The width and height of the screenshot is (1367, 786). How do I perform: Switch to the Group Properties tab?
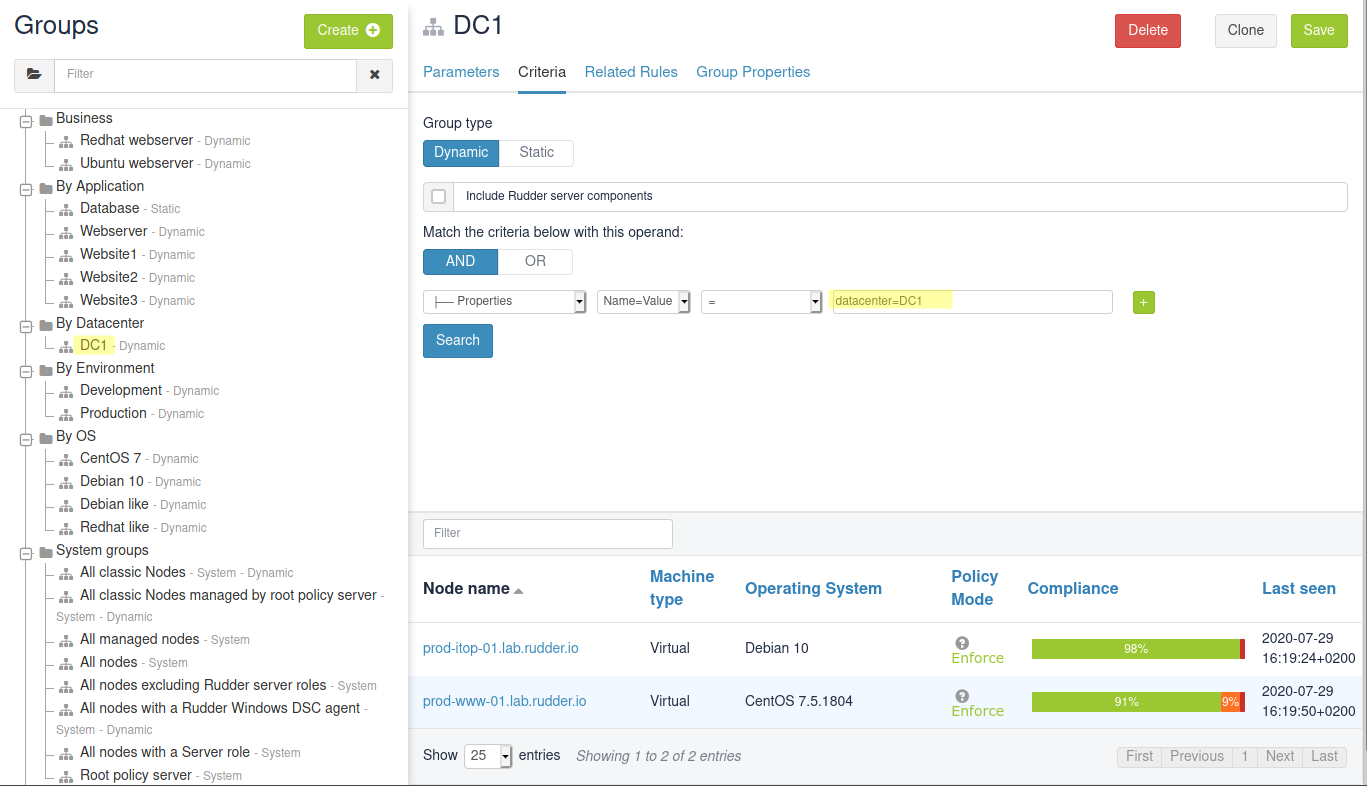753,72
